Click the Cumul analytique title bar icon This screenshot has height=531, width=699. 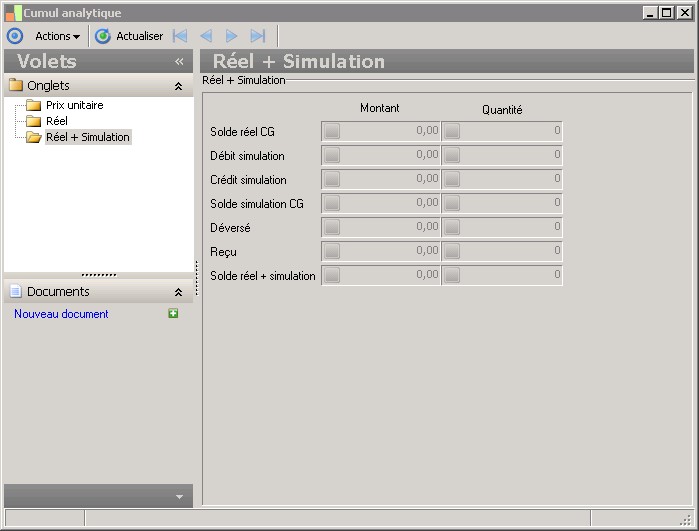(x=12, y=12)
